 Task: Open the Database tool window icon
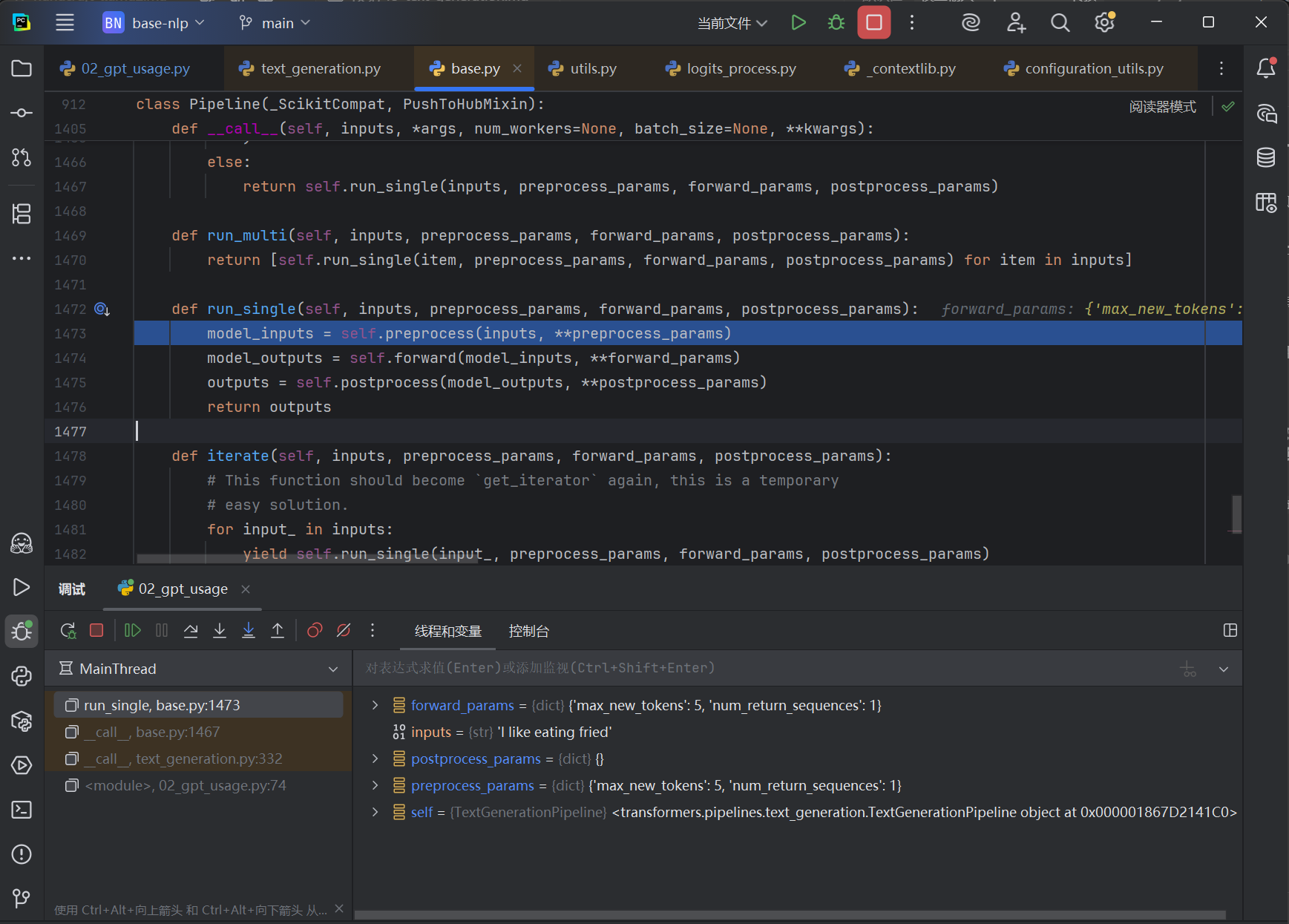click(x=1266, y=157)
